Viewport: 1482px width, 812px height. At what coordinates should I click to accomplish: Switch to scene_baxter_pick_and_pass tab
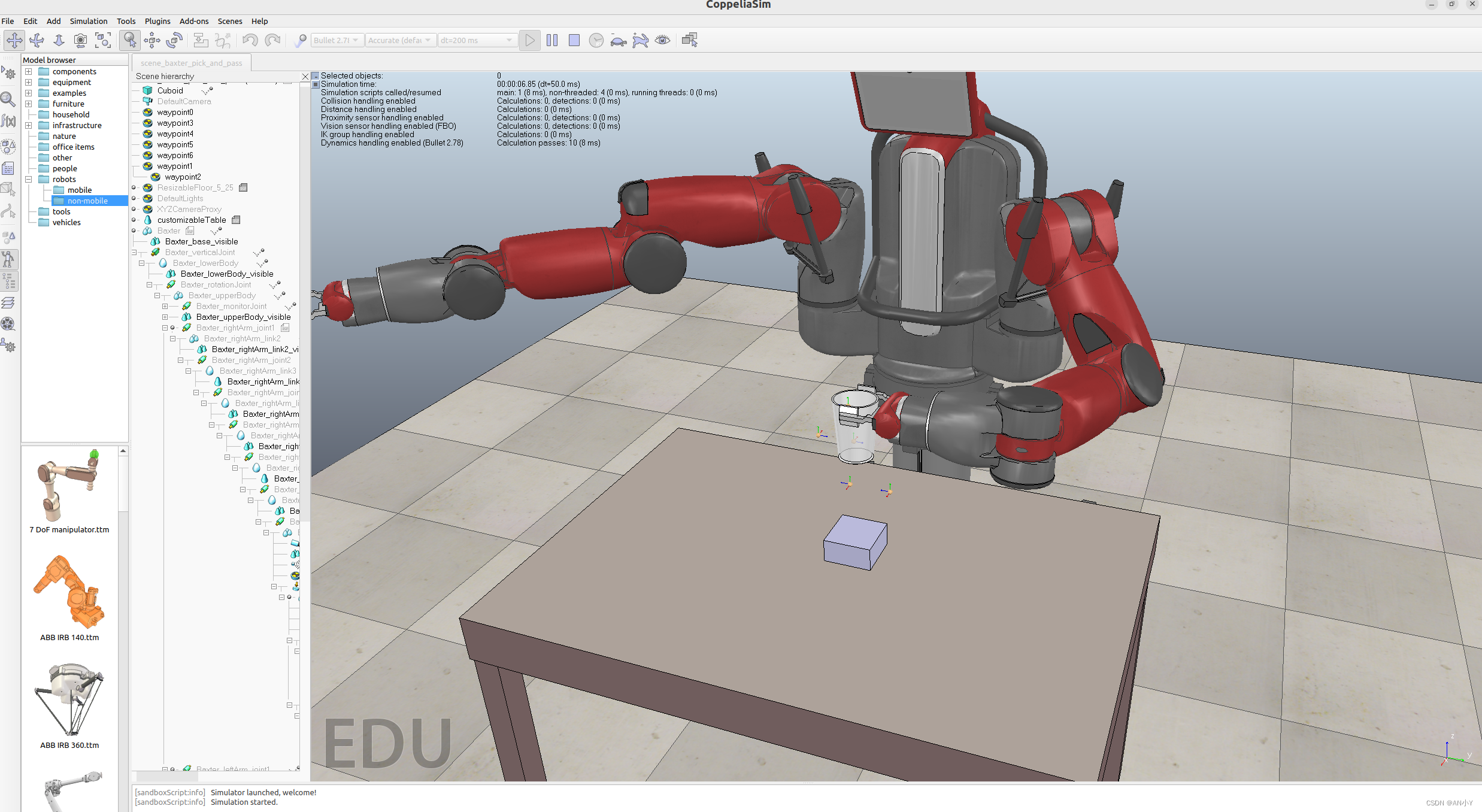point(192,63)
